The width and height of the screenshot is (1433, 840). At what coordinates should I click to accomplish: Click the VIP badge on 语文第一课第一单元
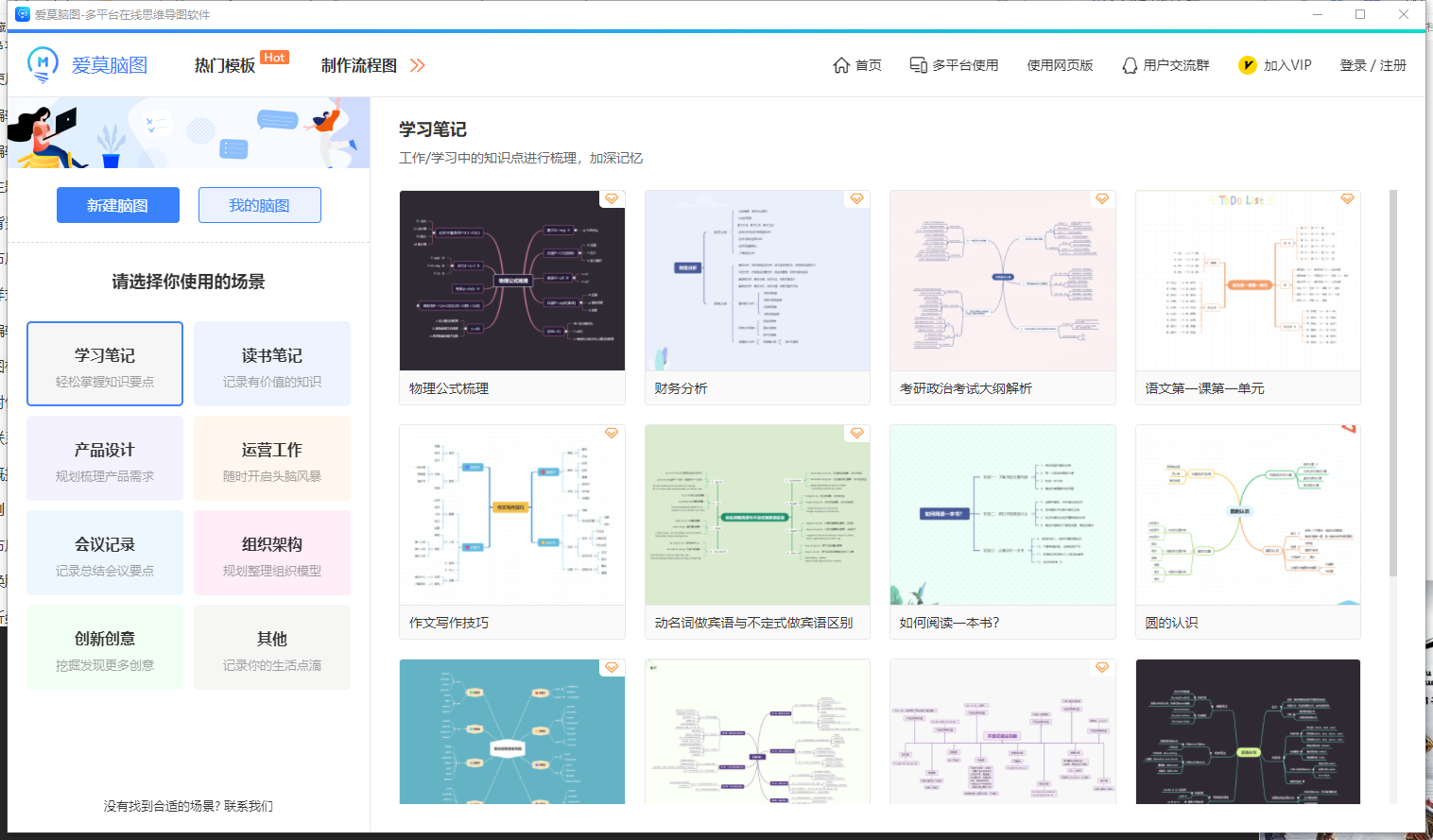tap(1348, 198)
